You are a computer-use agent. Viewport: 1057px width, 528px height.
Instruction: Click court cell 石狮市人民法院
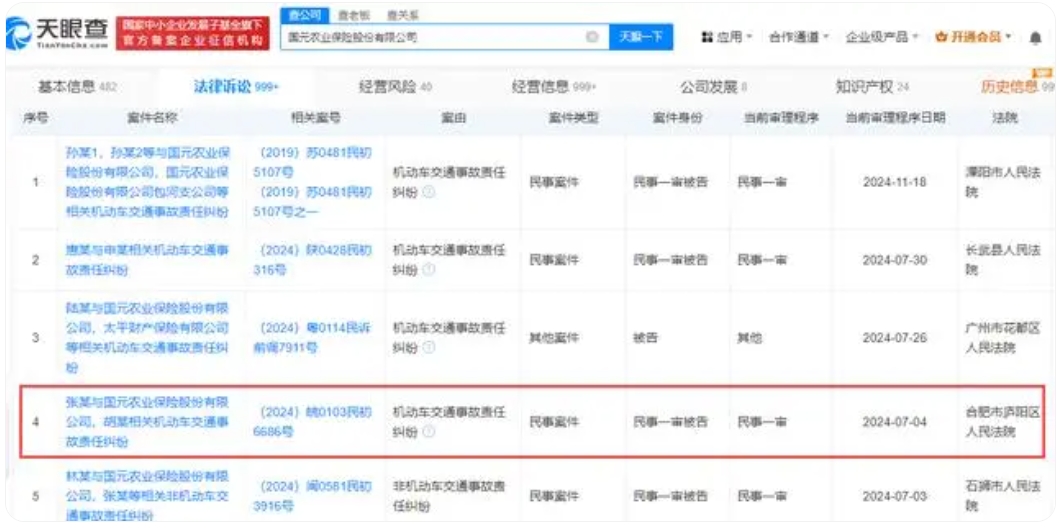tap(1002, 496)
